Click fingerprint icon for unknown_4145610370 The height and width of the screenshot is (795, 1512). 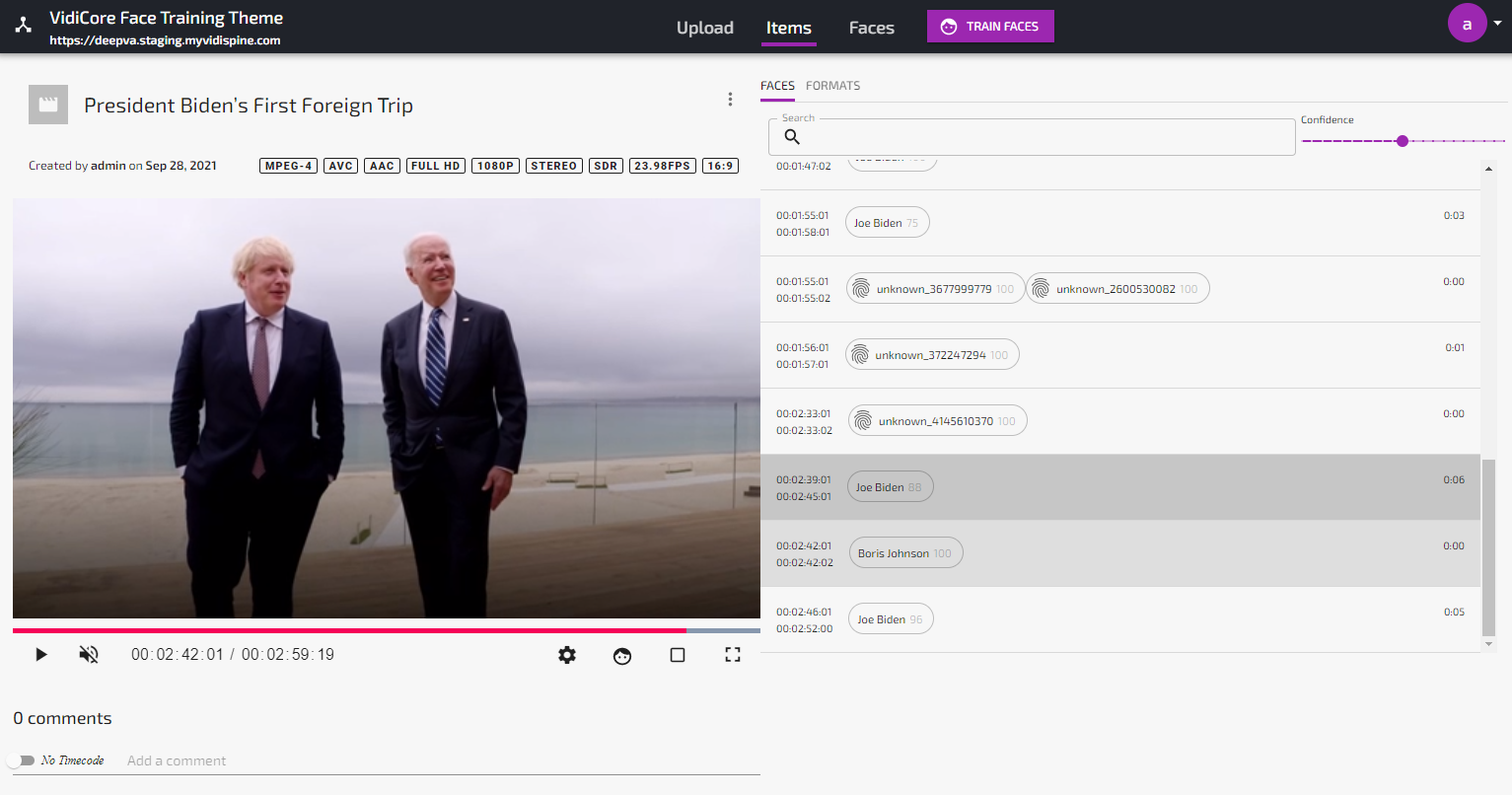[x=863, y=421]
